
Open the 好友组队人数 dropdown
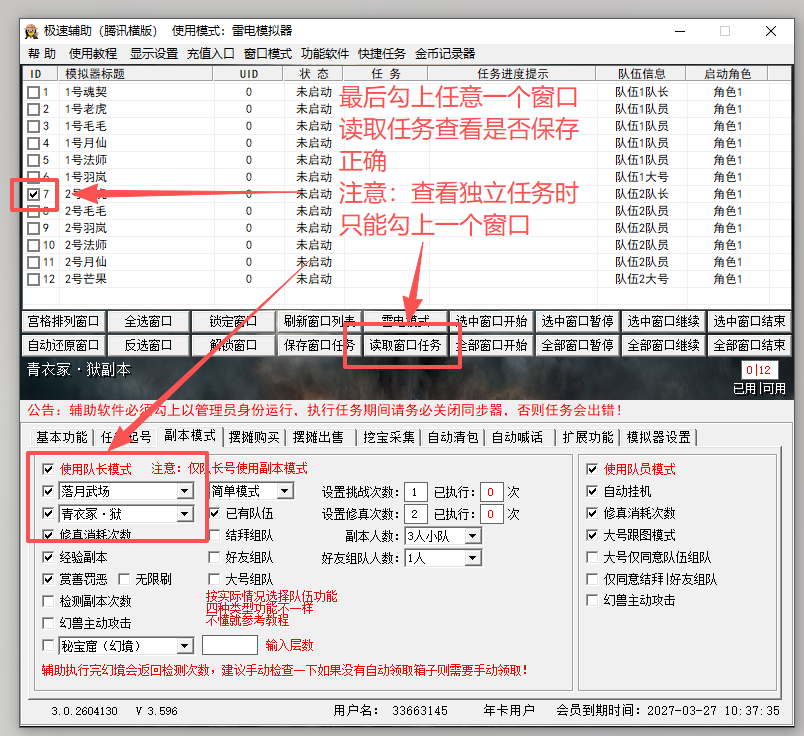(x=443, y=558)
